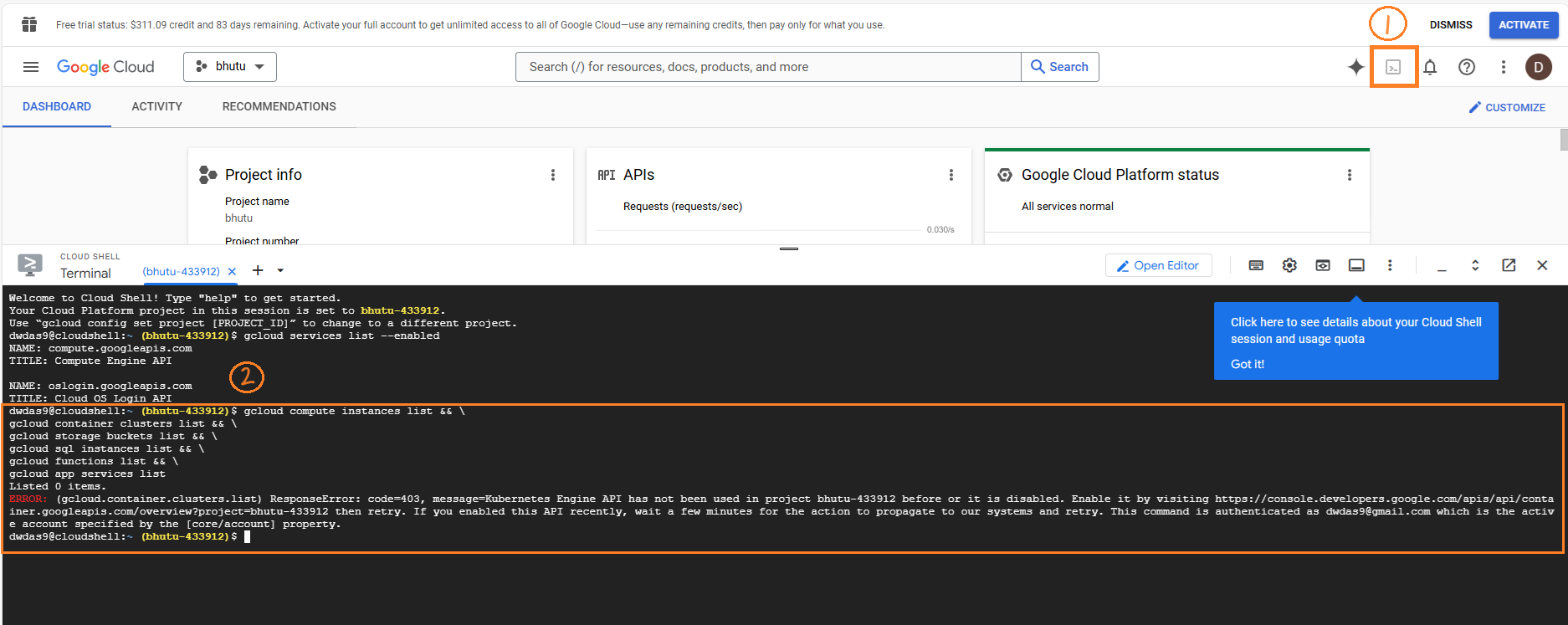Add a new terminal tab with plus
Image resolution: width=1568 pixels, height=625 pixels.
pos(258,270)
